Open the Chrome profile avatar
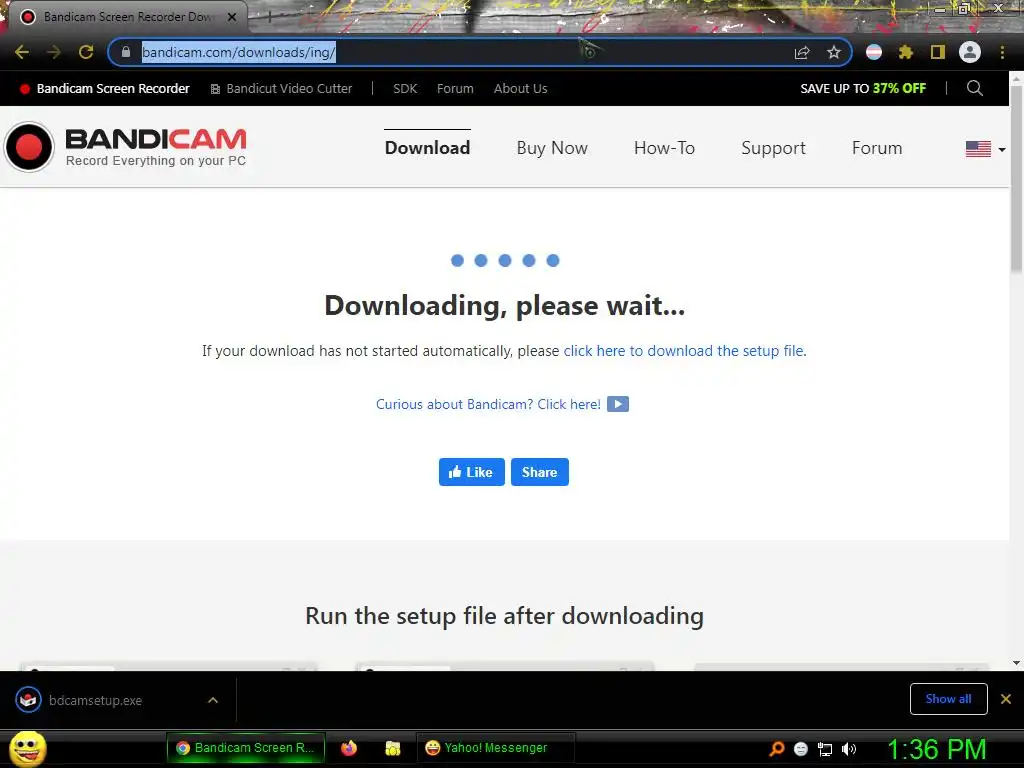 point(970,52)
